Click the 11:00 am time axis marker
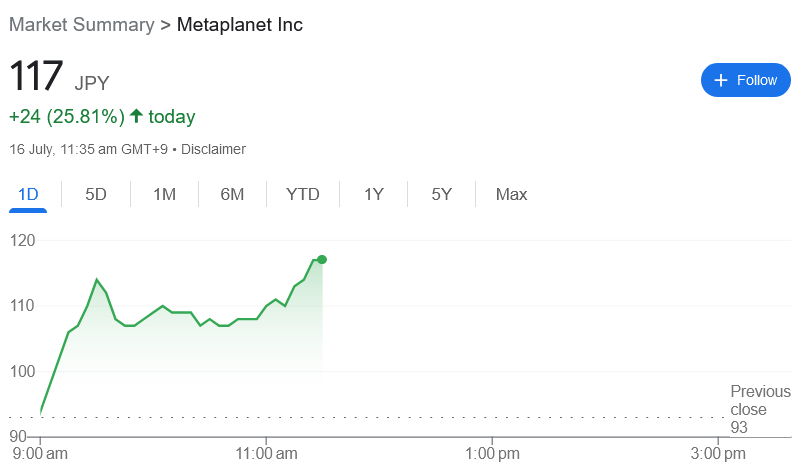This screenshot has height=474, width=802. pyautogui.click(x=266, y=454)
